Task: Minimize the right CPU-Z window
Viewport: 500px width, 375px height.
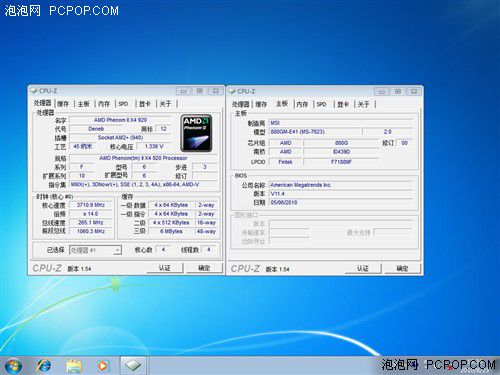Action: pos(382,91)
